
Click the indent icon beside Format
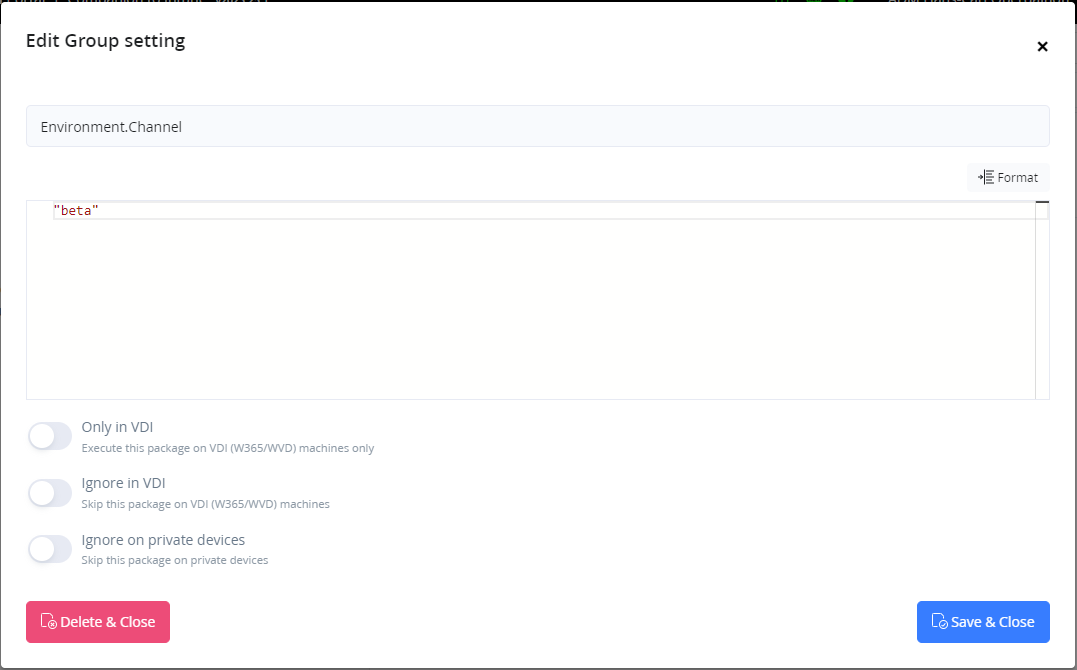click(x=985, y=177)
